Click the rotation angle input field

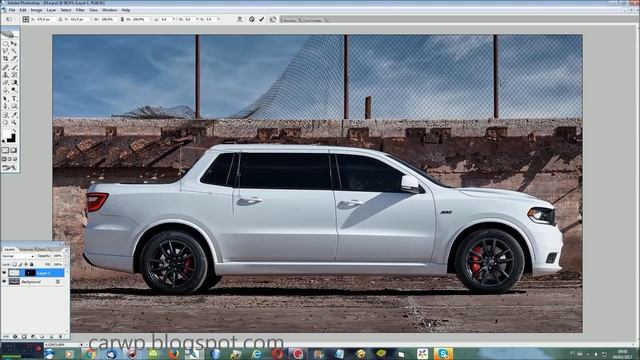pyautogui.click(x=164, y=19)
